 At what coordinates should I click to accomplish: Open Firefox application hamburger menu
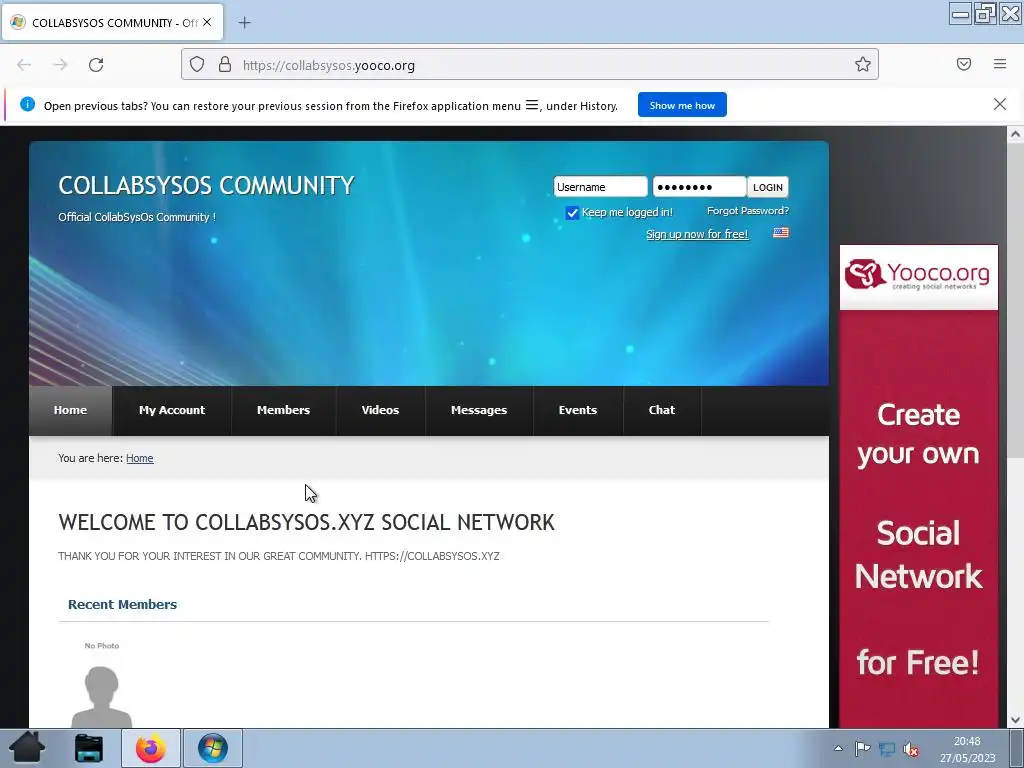pyautogui.click(x=1000, y=64)
